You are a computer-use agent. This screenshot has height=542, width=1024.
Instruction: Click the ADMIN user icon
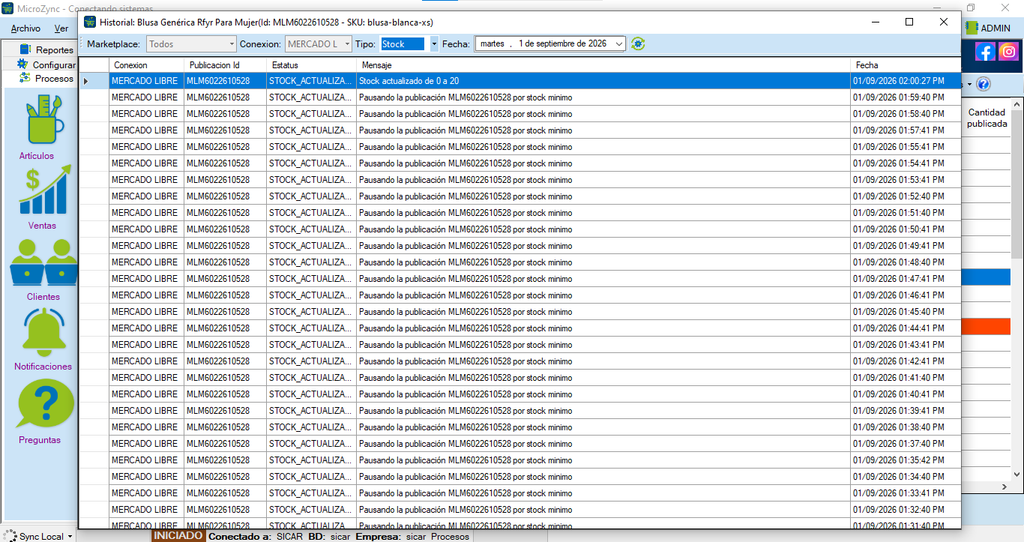(x=972, y=28)
